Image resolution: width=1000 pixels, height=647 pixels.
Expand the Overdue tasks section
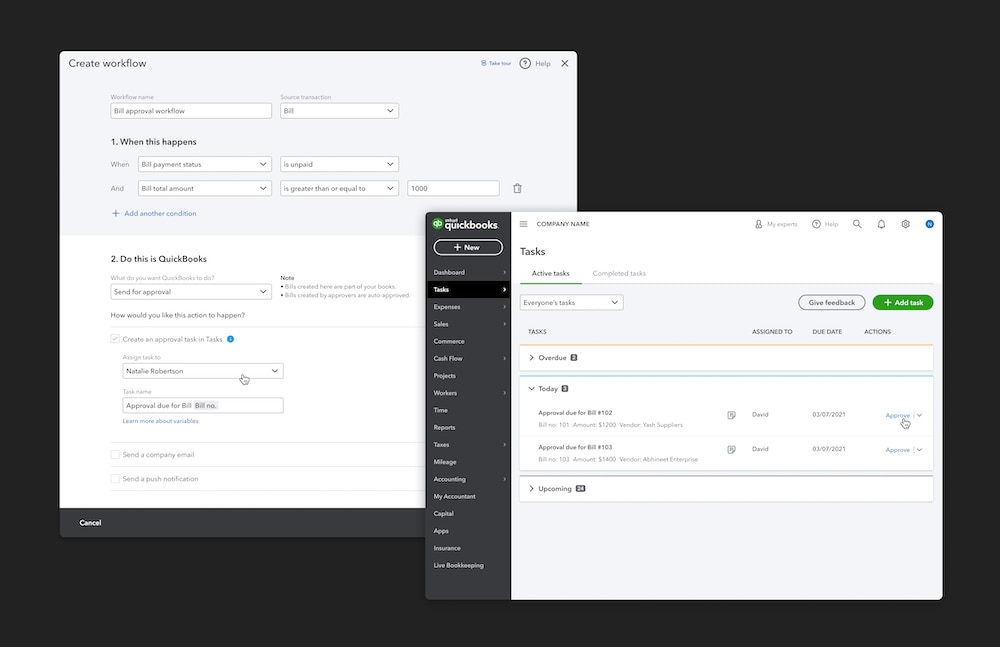click(x=531, y=357)
